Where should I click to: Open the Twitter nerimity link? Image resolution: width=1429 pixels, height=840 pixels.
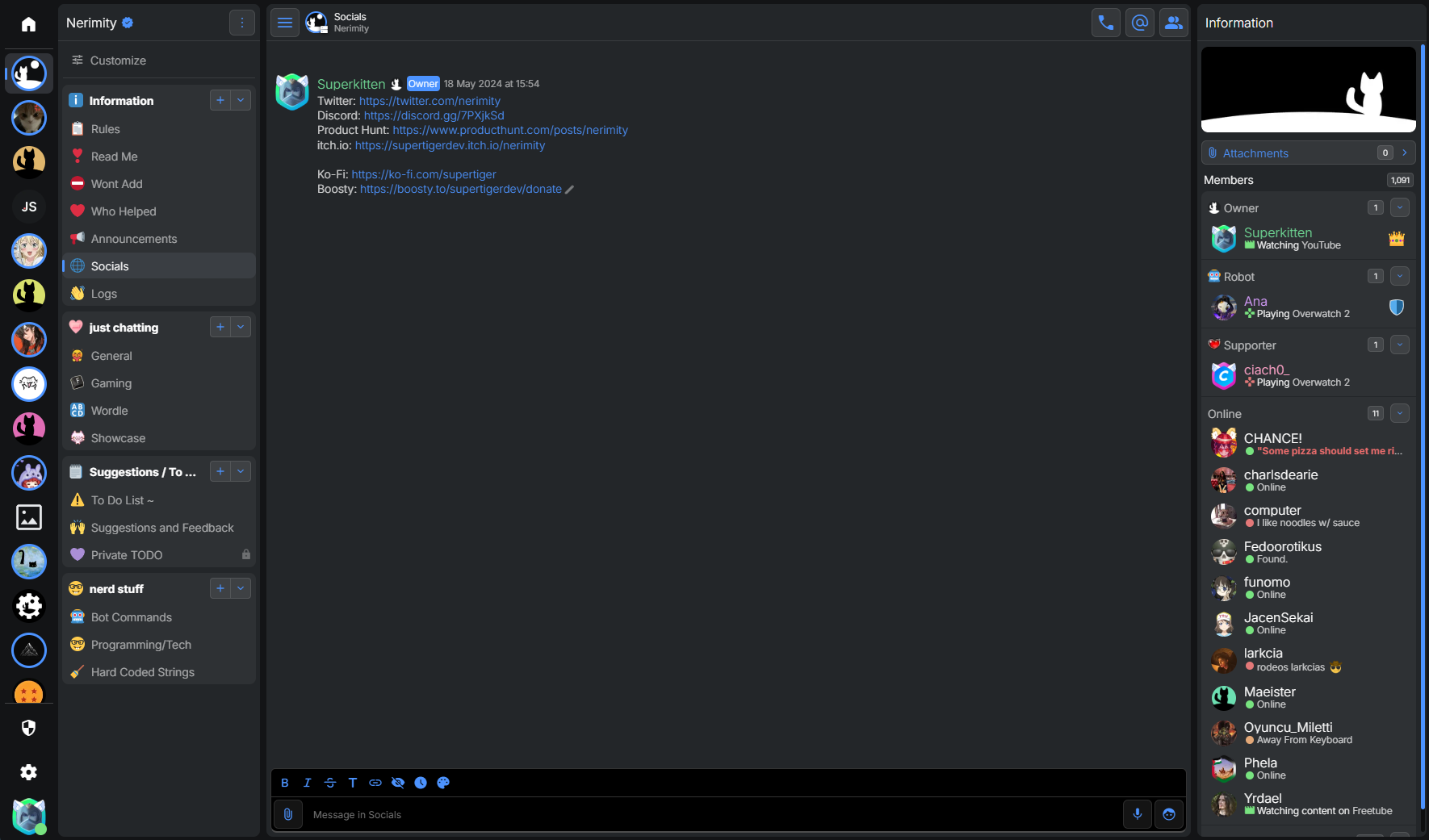point(430,101)
